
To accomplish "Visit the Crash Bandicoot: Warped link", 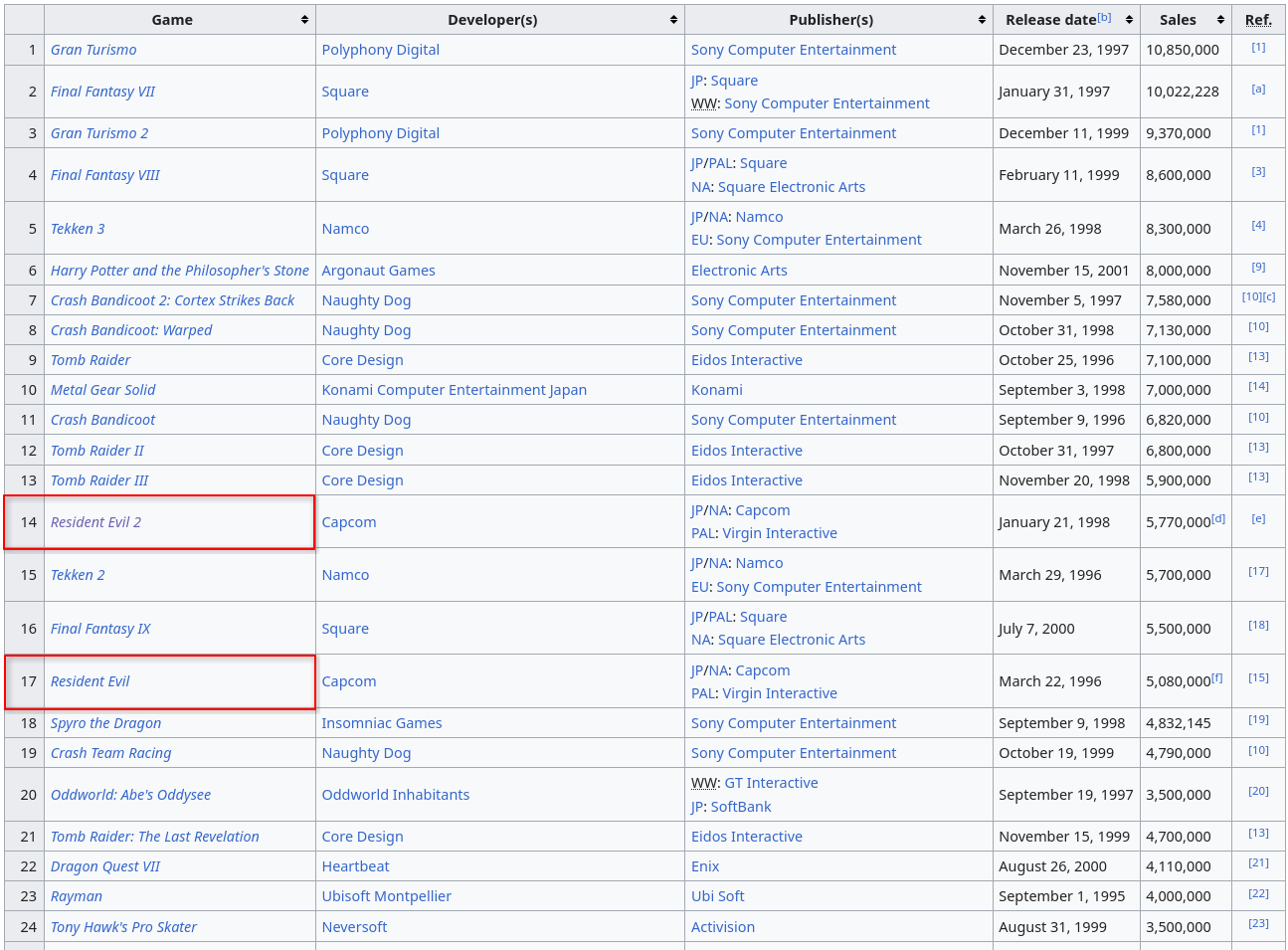I will coord(131,330).
